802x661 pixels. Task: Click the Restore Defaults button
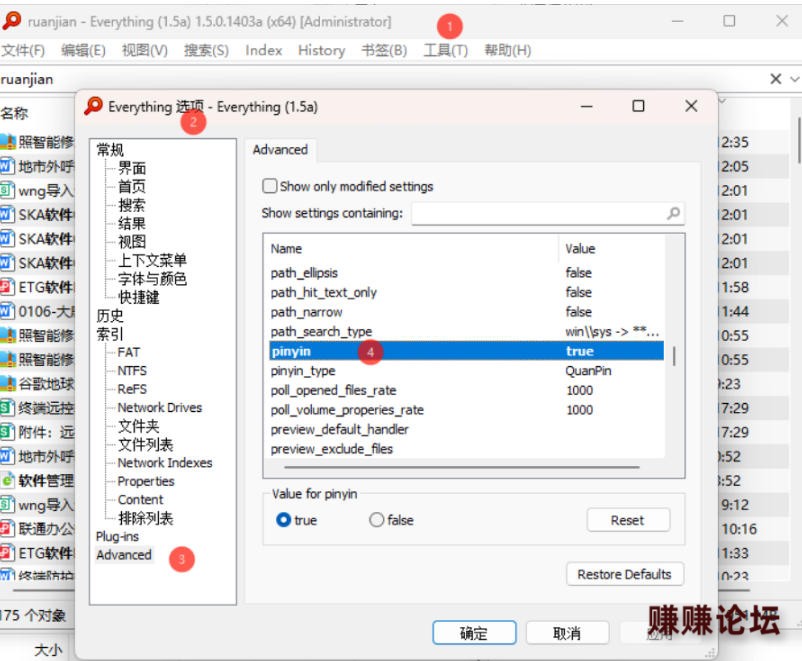(x=625, y=574)
